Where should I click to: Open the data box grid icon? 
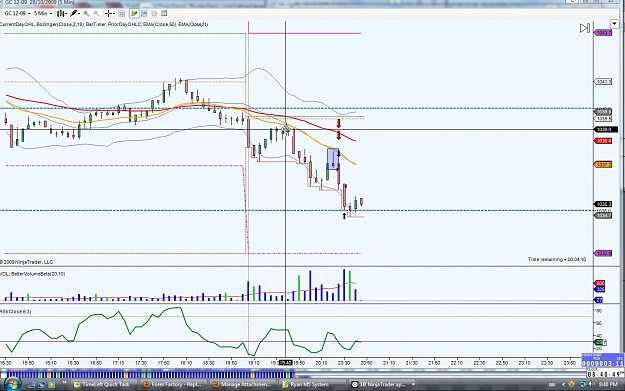coord(164,14)
